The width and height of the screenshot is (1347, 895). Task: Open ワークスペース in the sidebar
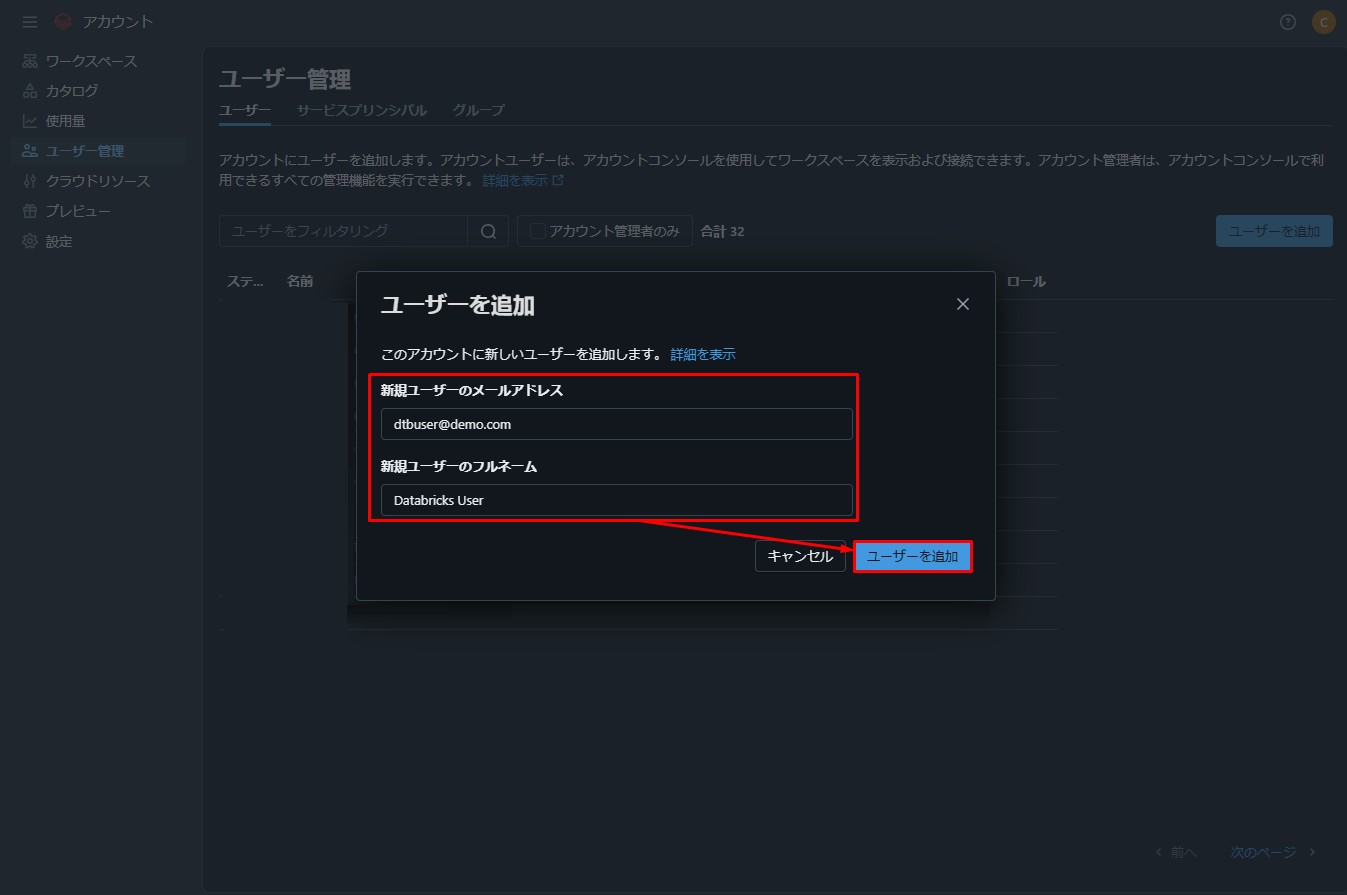click(91, 61)
